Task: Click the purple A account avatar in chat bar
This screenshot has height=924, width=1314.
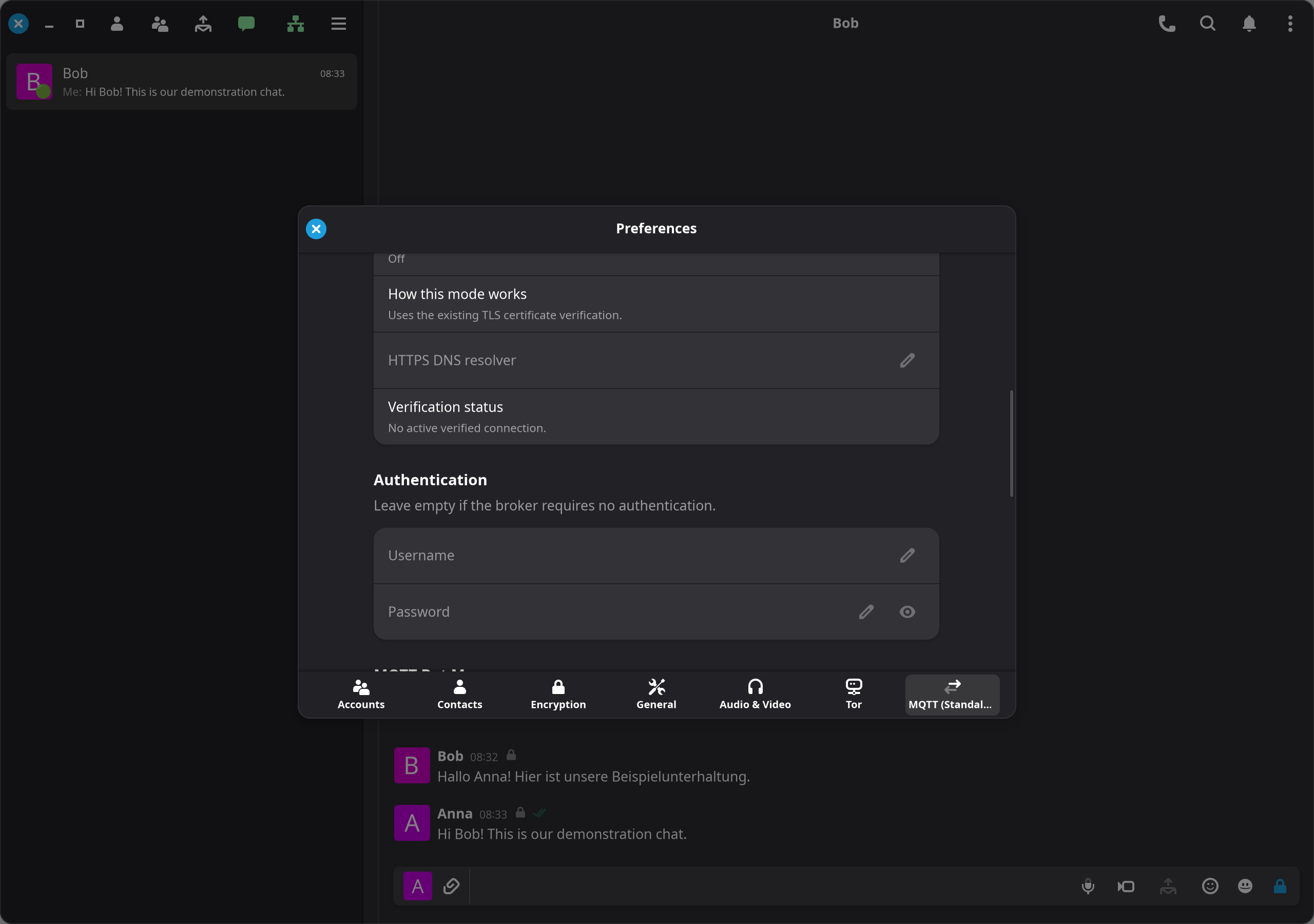Action: 418,886
